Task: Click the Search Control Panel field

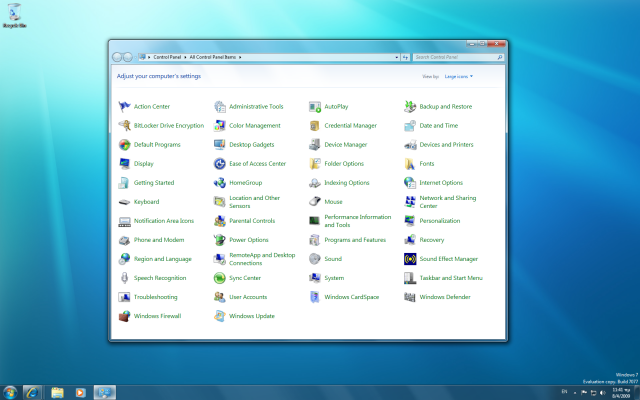Action: pos(458,58)
